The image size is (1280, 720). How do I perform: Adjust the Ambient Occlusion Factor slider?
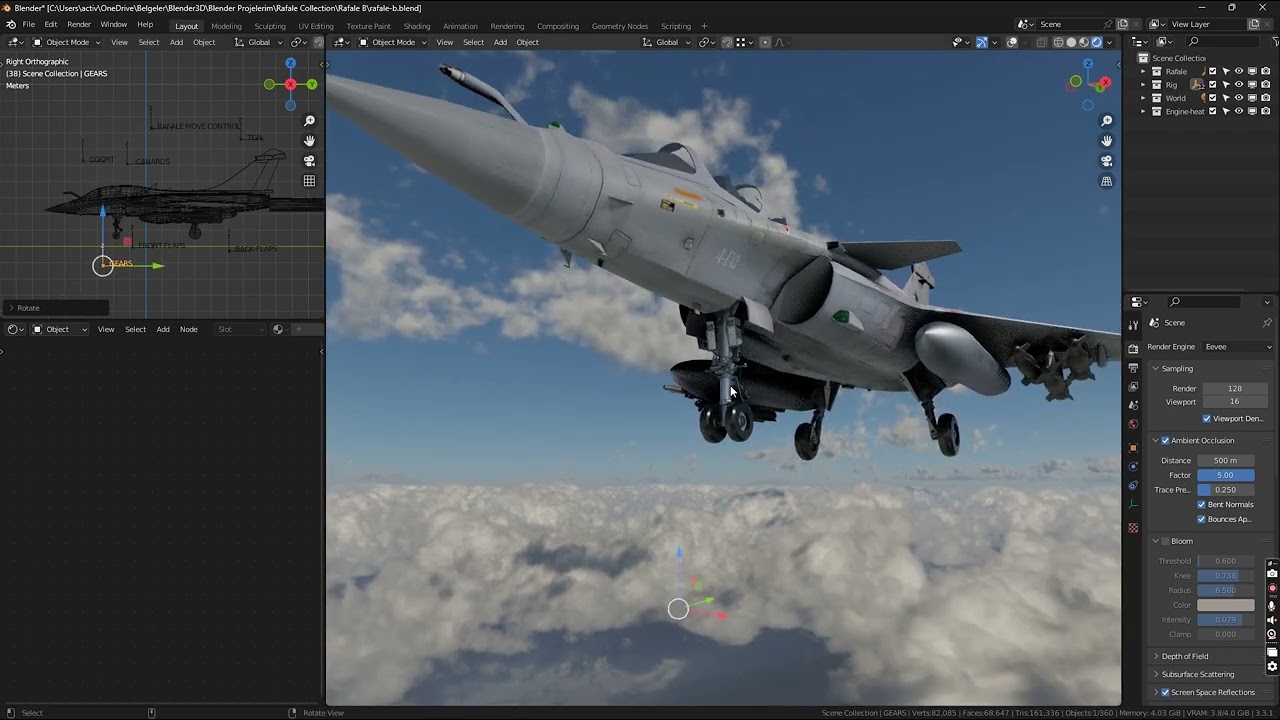pos(1225,475)
